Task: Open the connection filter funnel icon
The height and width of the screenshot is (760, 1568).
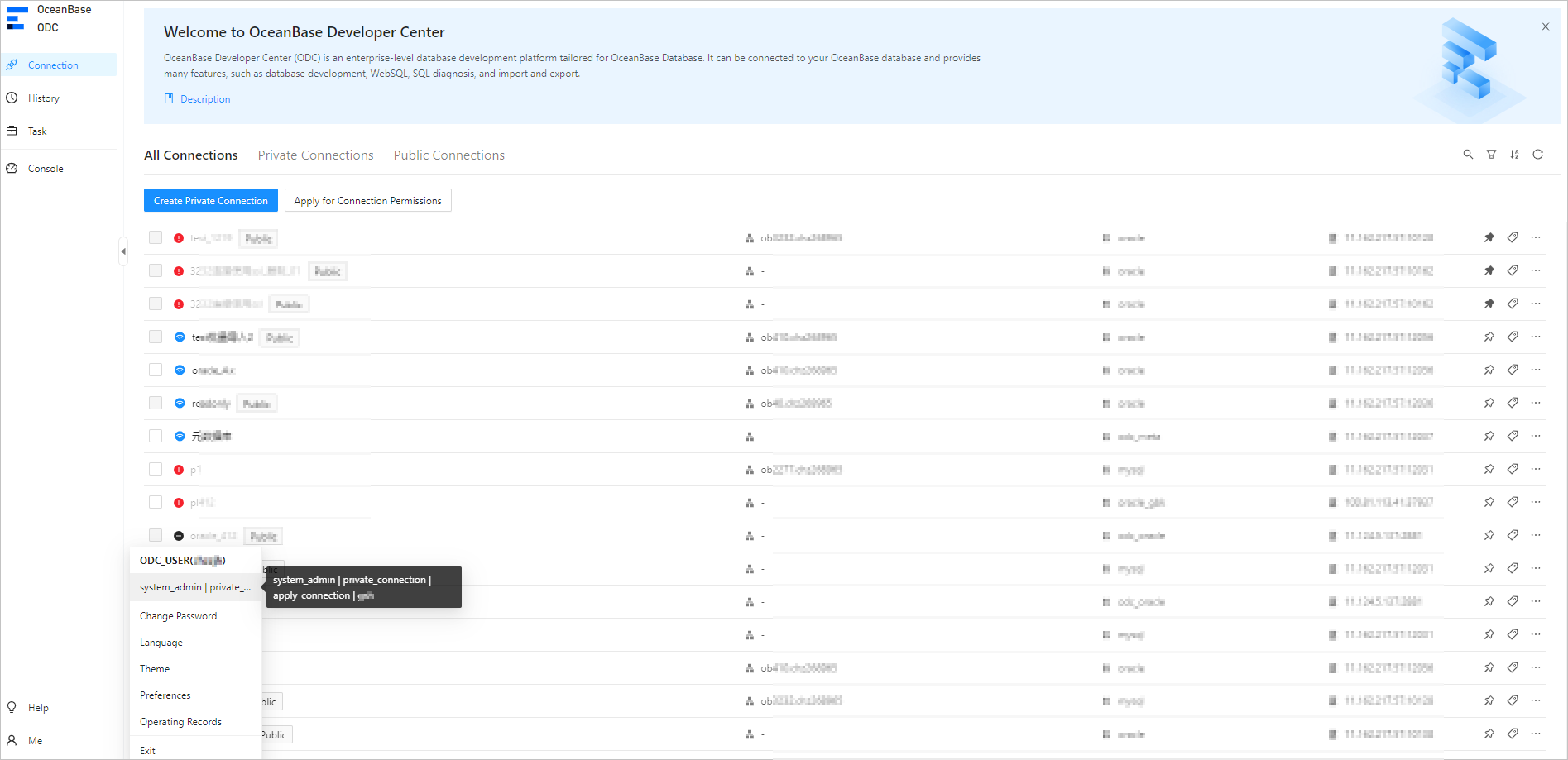Action: click(x=1491, y=155)
